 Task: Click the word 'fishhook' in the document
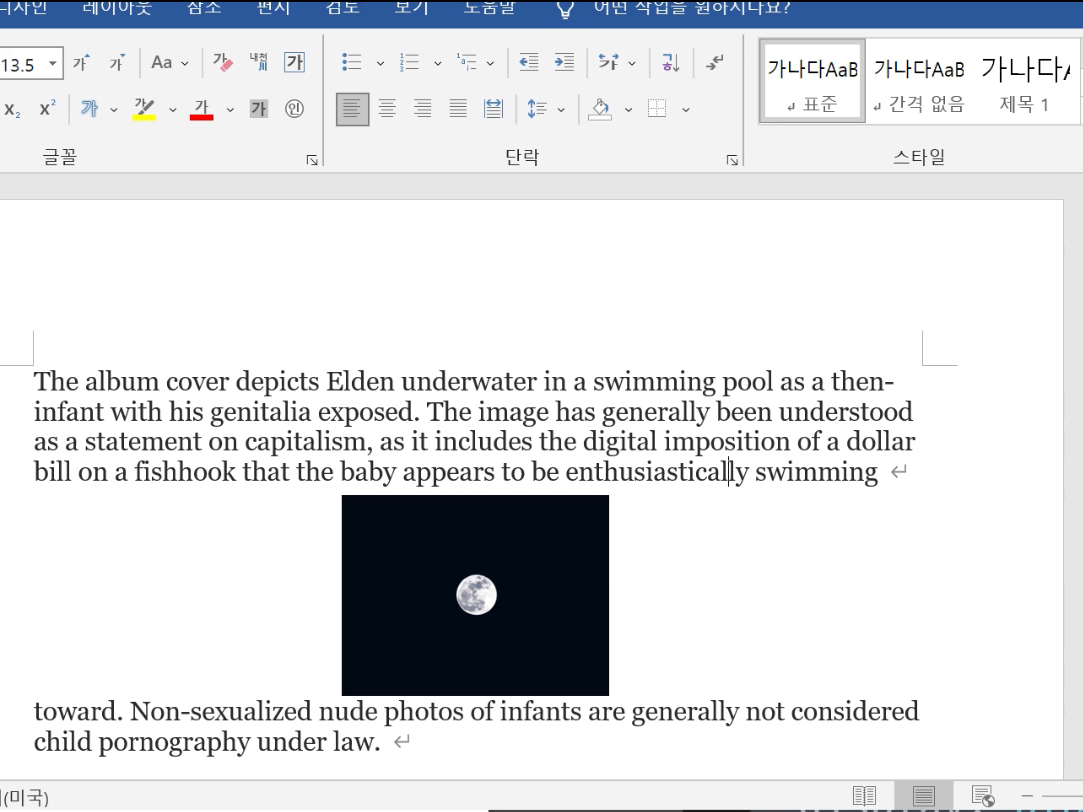point(184,472)
